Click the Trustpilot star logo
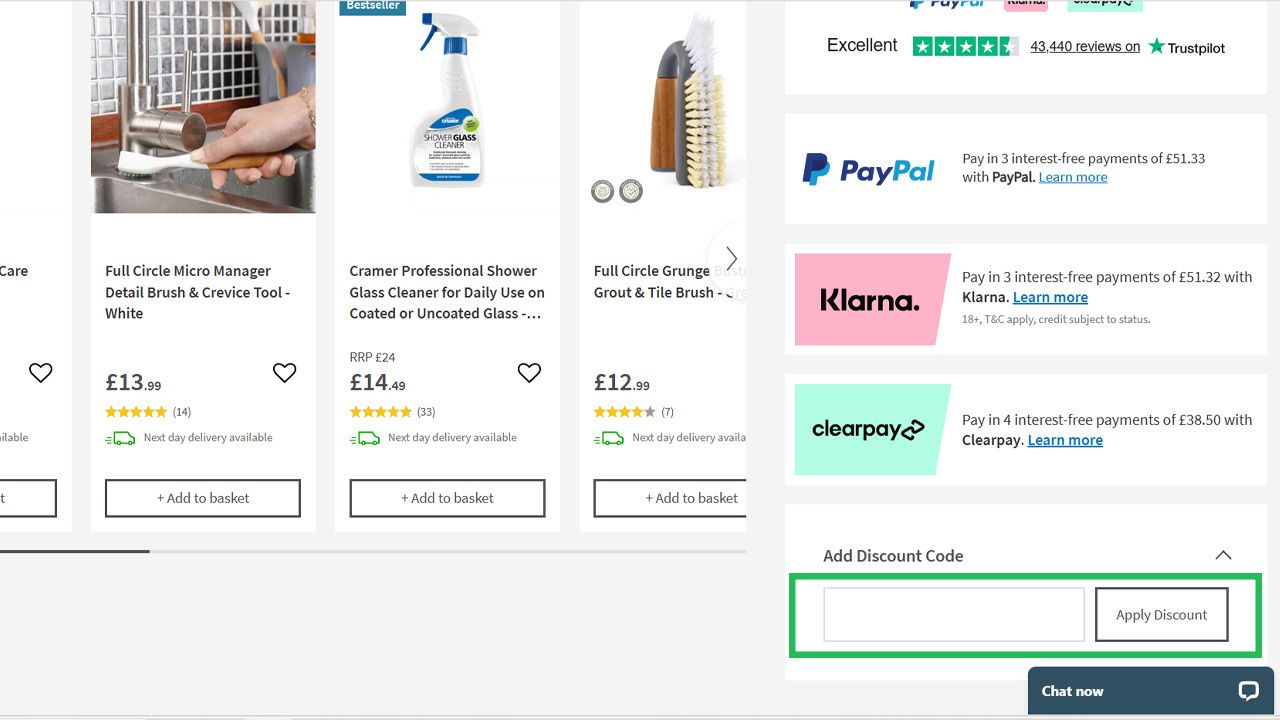Screen dimensions: 1280x720 click(x=1157, y=46)
